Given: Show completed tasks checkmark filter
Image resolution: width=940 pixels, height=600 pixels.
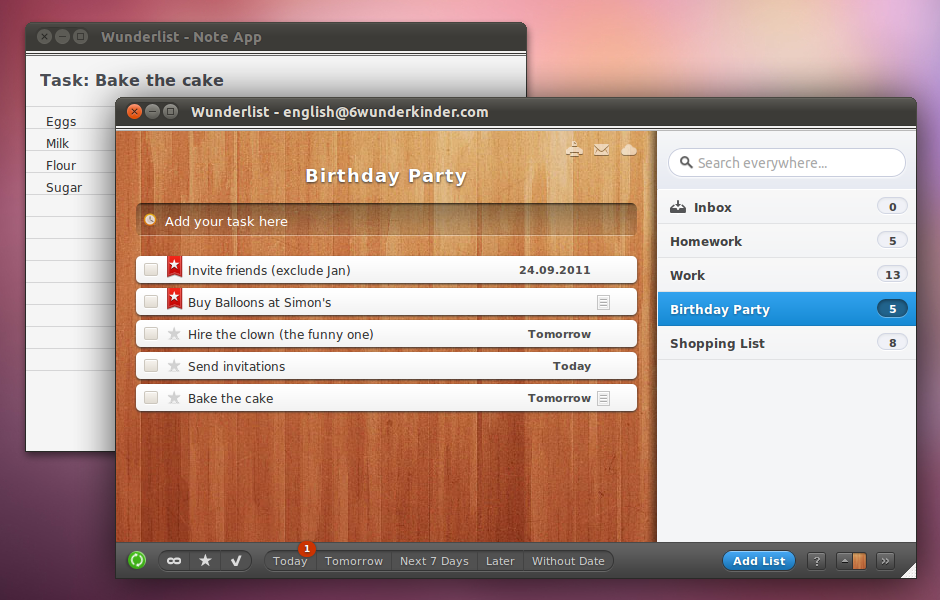Looking at the screenshot, I should (236, 561).
